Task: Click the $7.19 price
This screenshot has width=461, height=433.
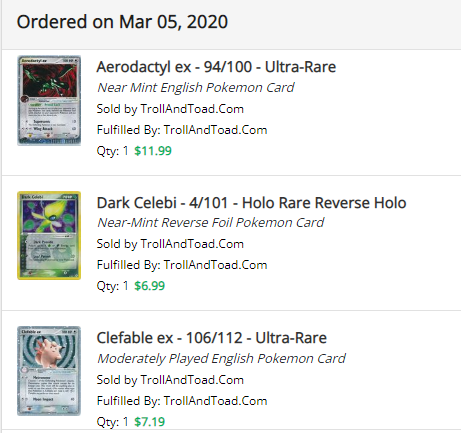Action: pyautogui.click(x=150, y=422)
